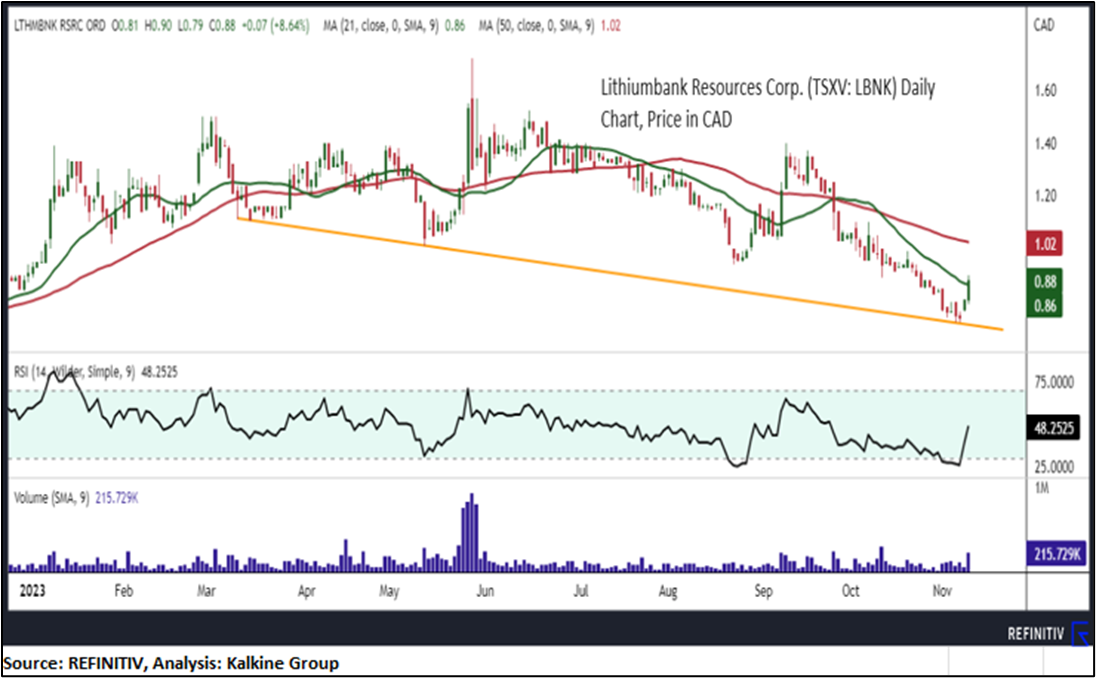The width and height of the screenshot is (1096, 678).
Task: Click the May label on time axis
Action: click(389, 591)
